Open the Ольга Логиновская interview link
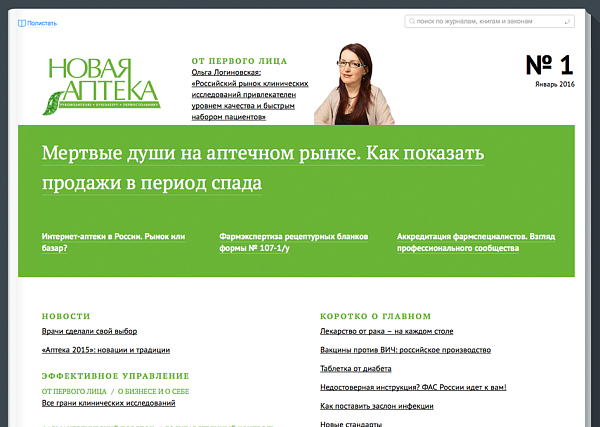This screenshot has width=600, height=427. coord(249,95)
